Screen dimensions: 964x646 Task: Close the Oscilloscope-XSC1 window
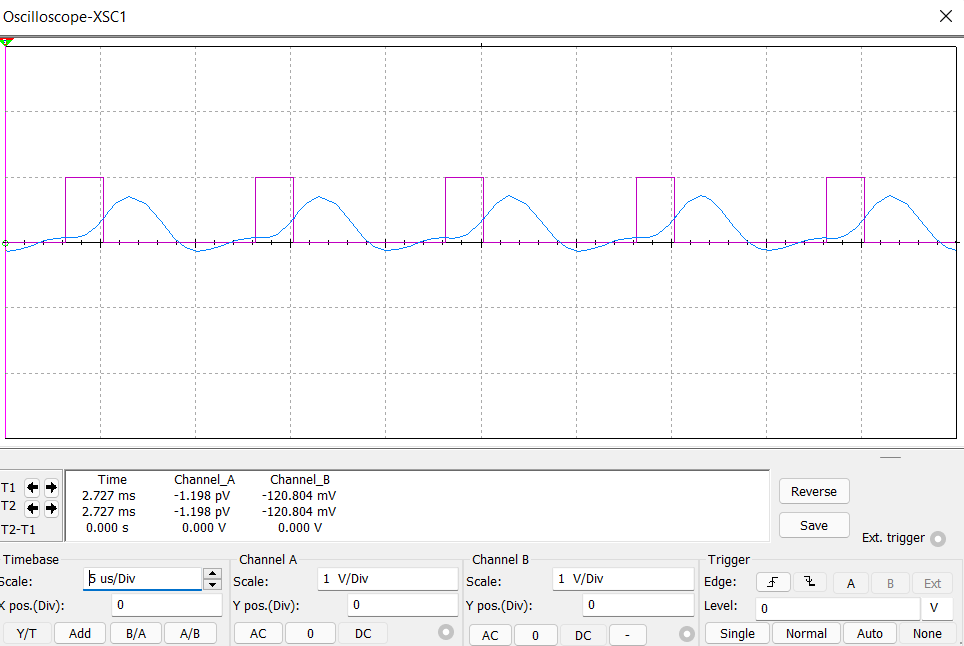pos(946,16)
